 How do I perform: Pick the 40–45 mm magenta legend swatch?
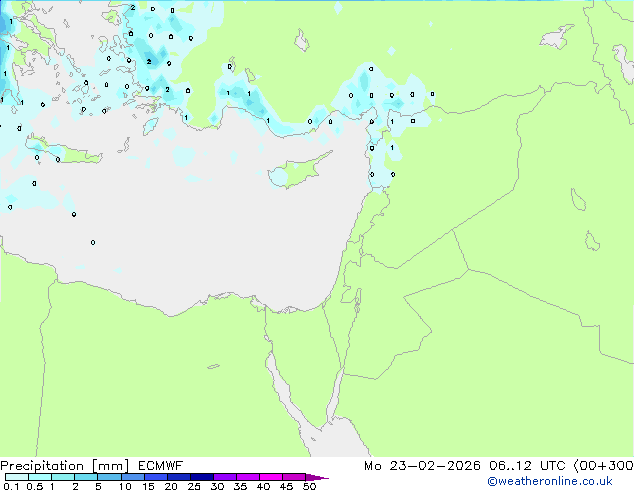(x=271, y=477)
